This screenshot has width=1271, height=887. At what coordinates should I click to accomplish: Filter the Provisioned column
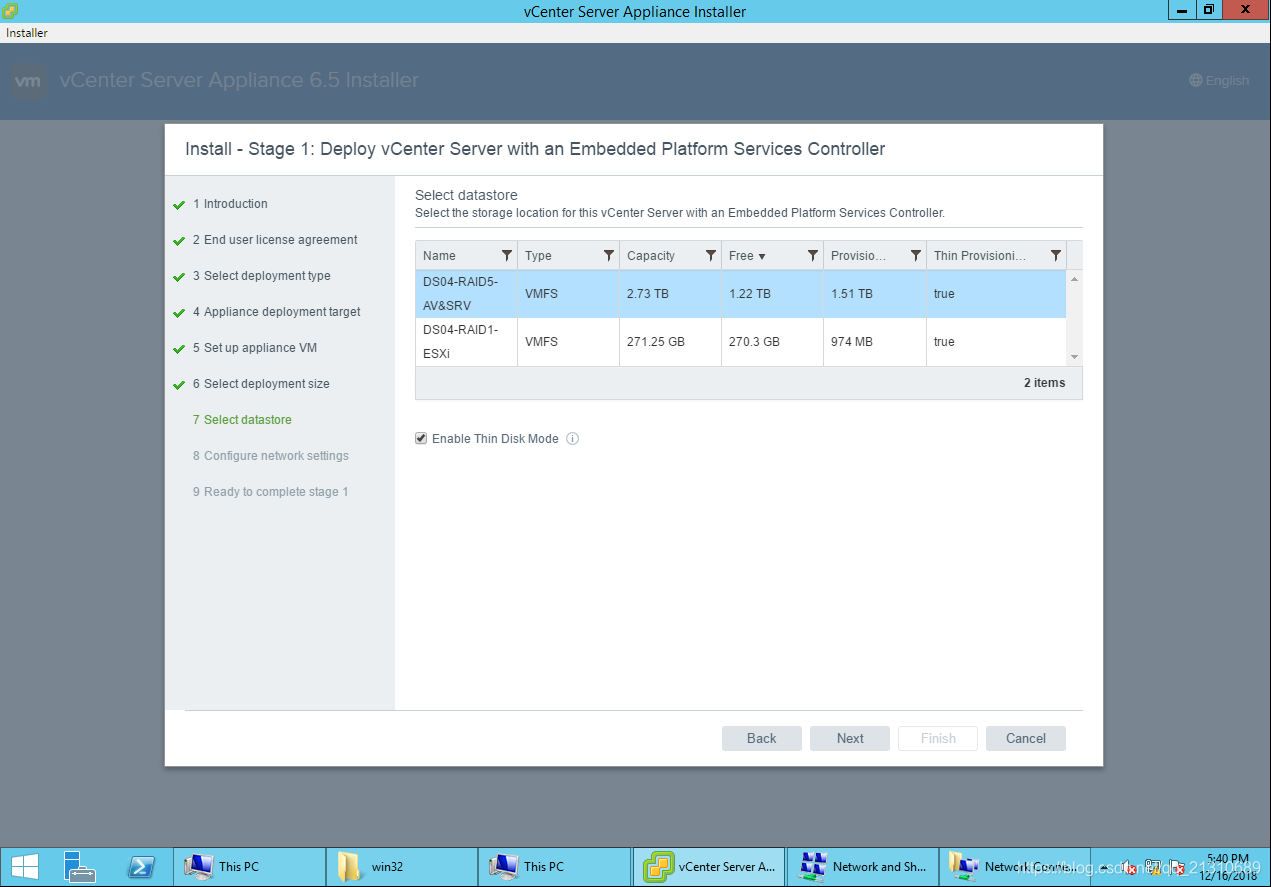(x=915, y=256)
